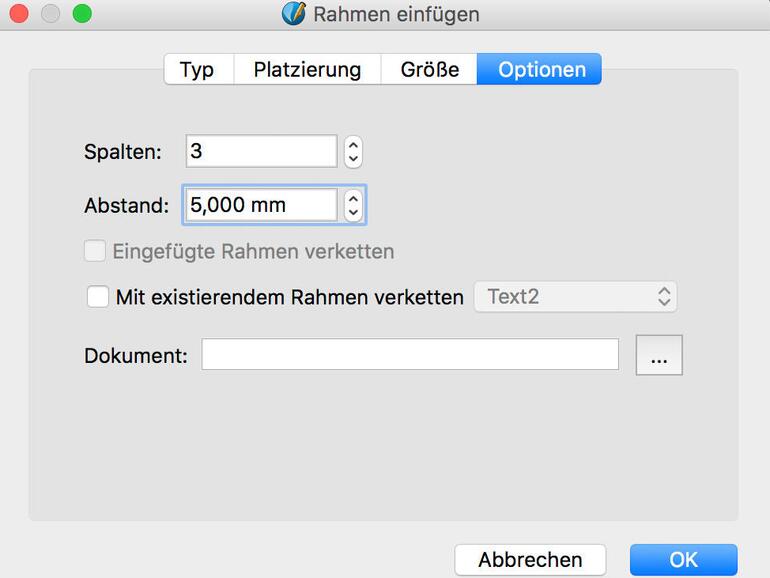Click the green zoom window button

pyautogui.click(x=82, y=14)
